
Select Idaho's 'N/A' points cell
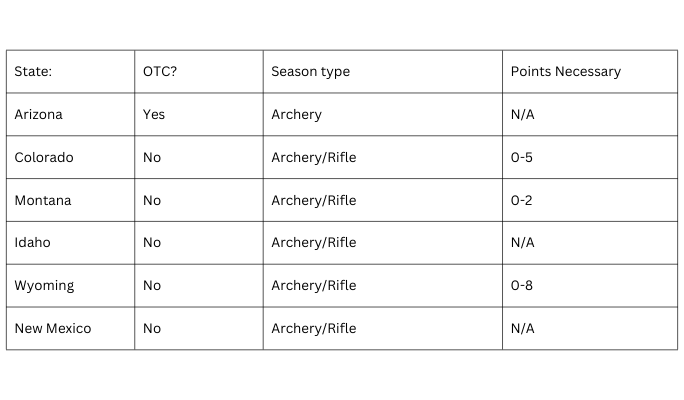[x=522, y=243]
